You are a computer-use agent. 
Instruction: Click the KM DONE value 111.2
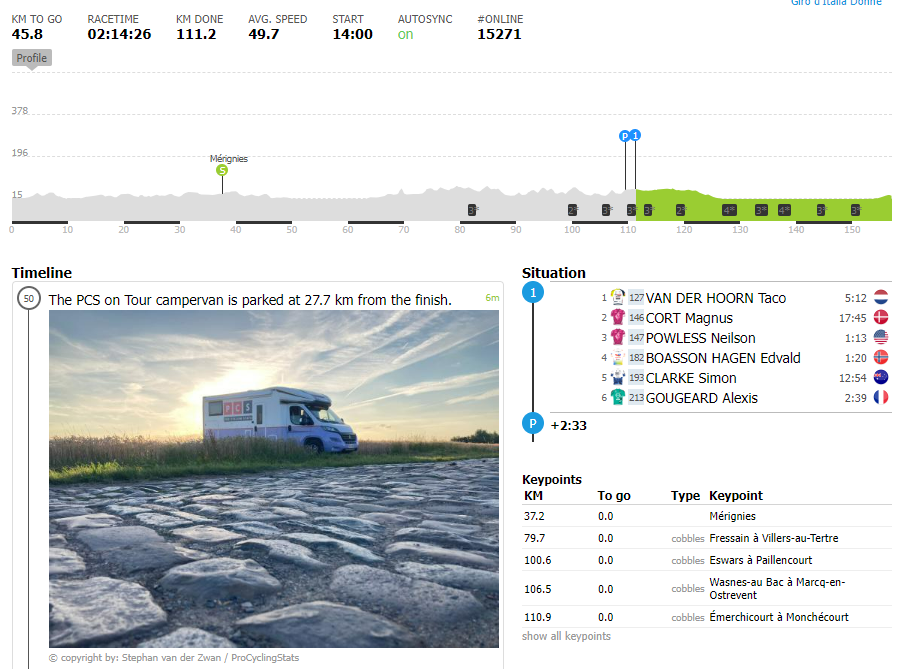tap(196, 35)
